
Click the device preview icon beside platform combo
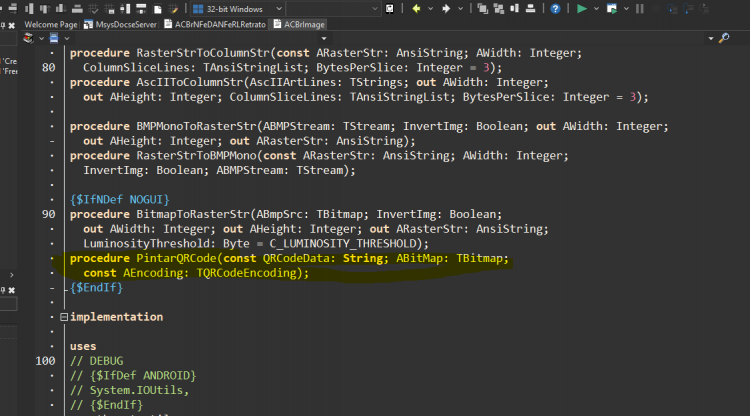click(x=390, y=9)
